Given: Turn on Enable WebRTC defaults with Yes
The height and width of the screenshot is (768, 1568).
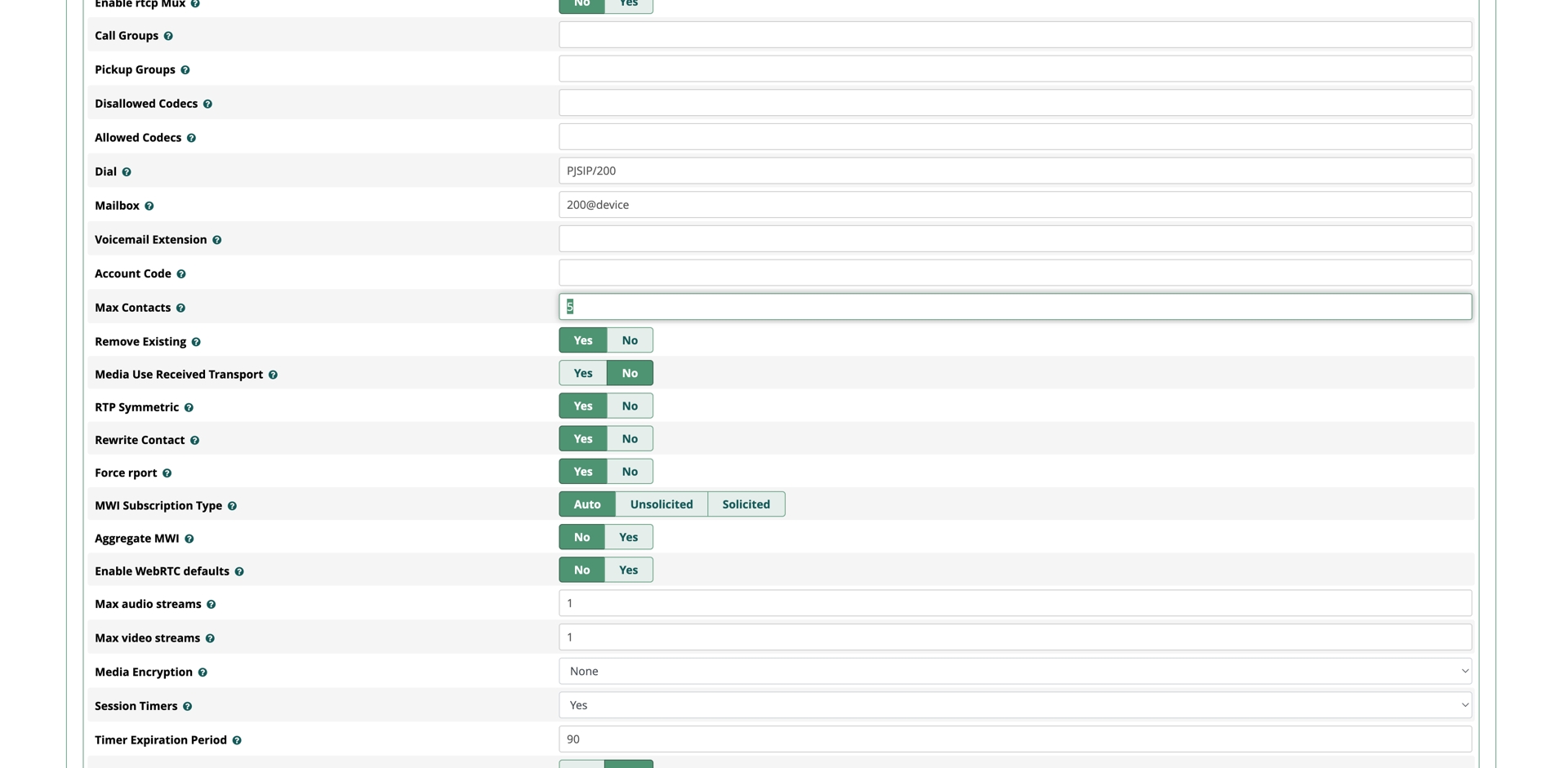Looking at the screenshot, I should click(628, 570).
